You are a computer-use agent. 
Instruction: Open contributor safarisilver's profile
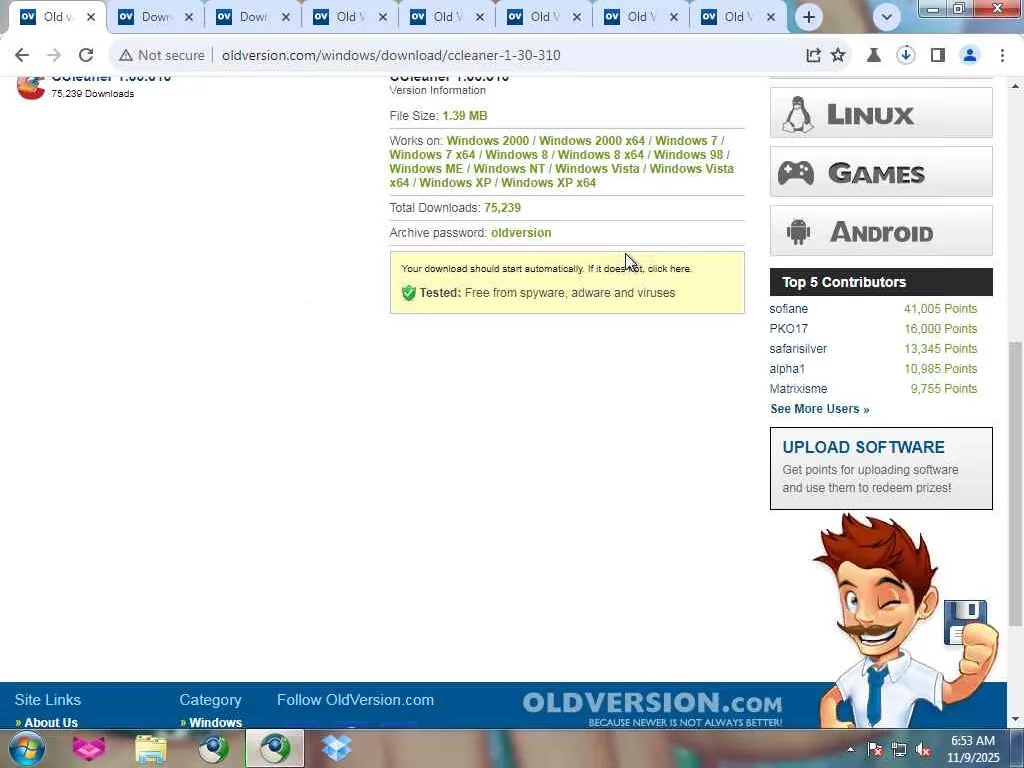798,349
